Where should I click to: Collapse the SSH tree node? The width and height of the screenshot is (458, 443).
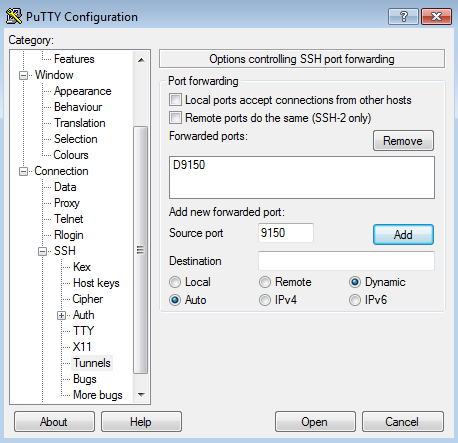pyautogui.click(x=42, y=251)
